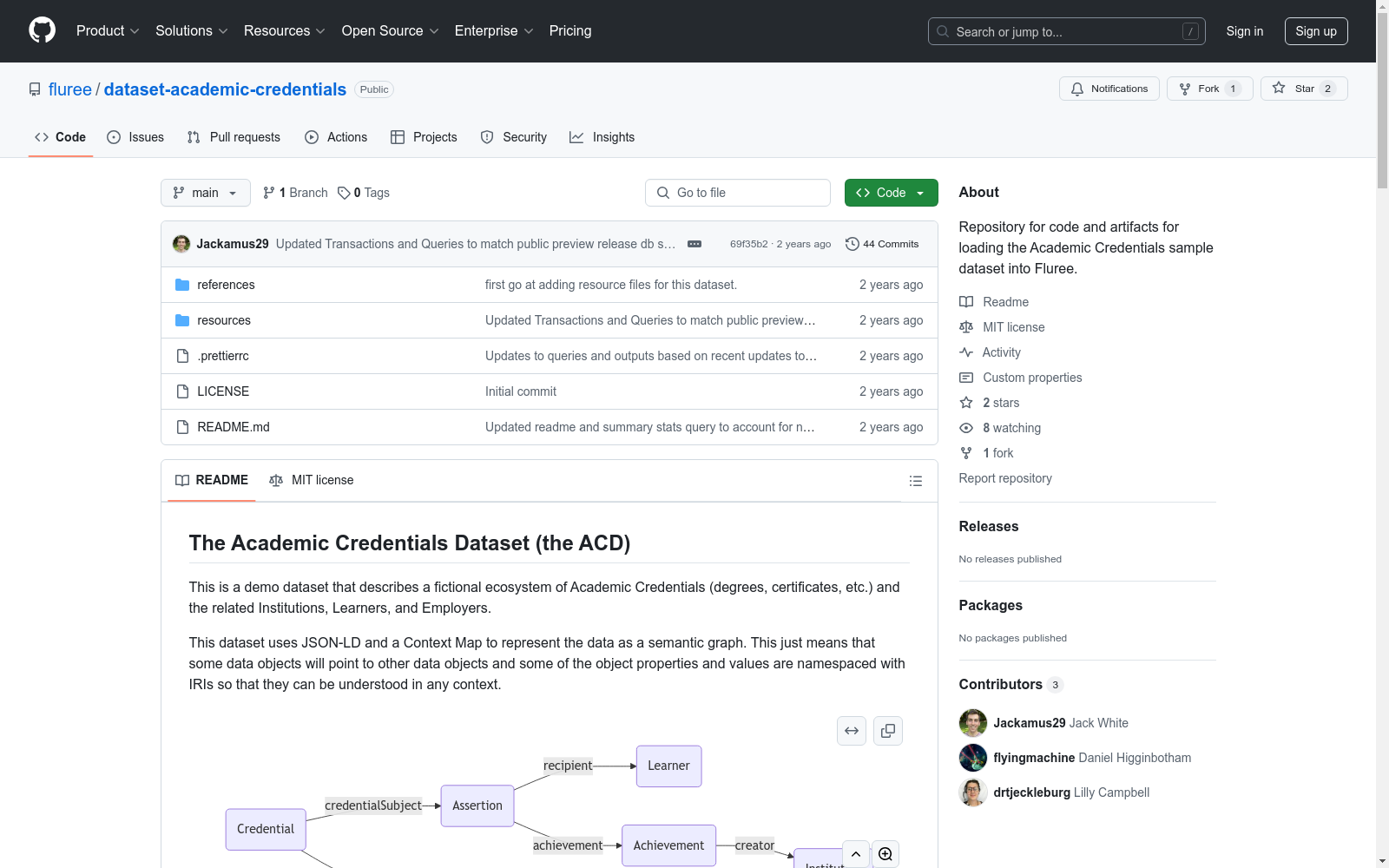Fork this repository

1209,89
